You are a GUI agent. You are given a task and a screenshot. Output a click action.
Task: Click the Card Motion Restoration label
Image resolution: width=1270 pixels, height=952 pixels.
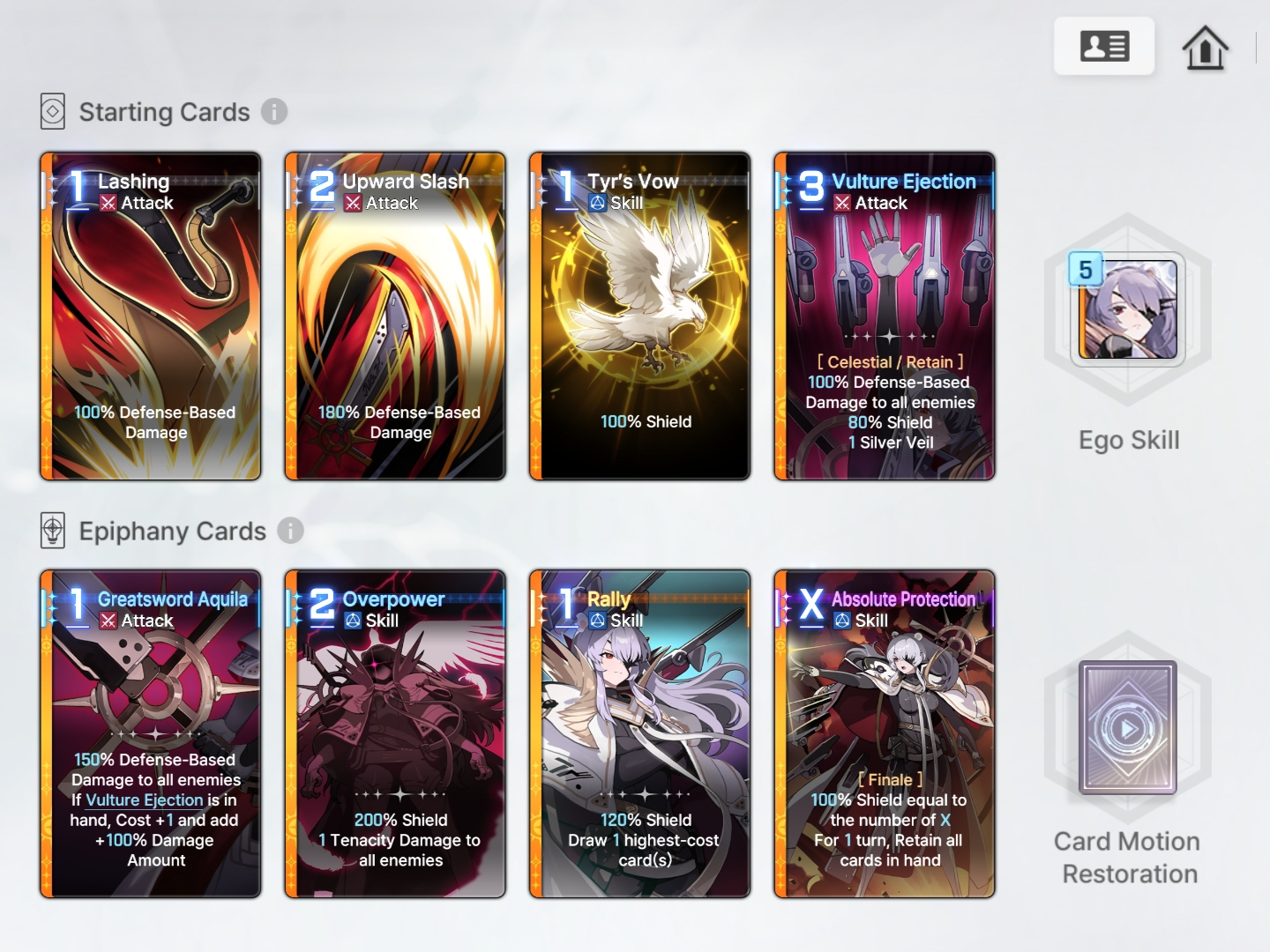click(x=1128, y=858)
